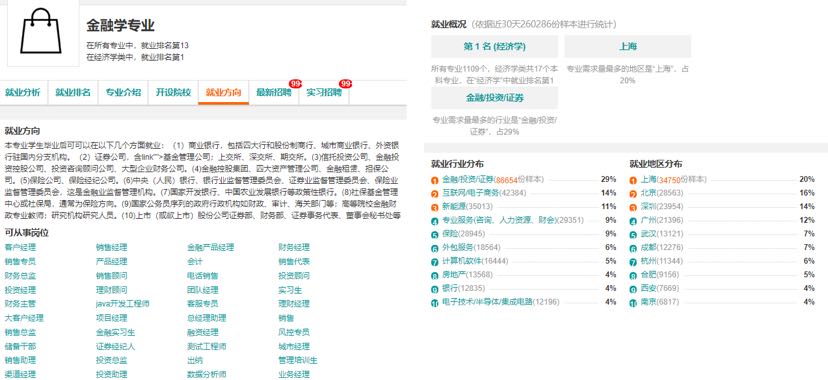
Task: Open the 北京 region link
Action: pyautogui.click(x=648, y=194)
